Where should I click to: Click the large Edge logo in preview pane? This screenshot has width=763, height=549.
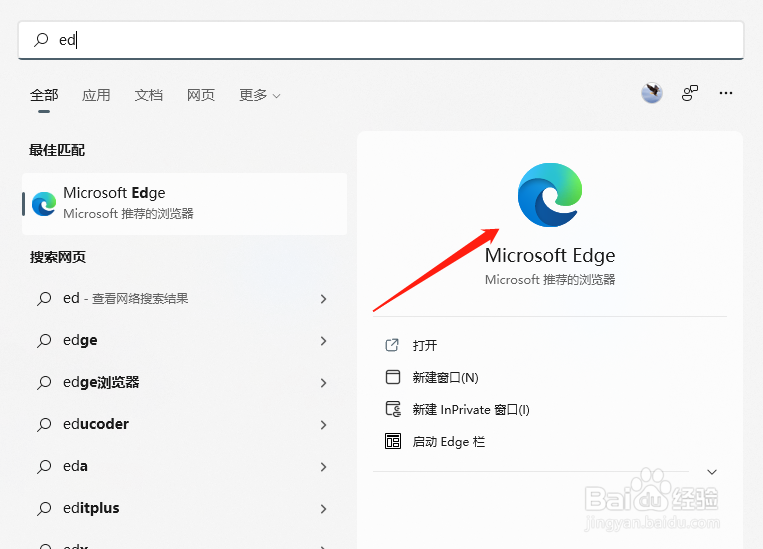(550, 195)
